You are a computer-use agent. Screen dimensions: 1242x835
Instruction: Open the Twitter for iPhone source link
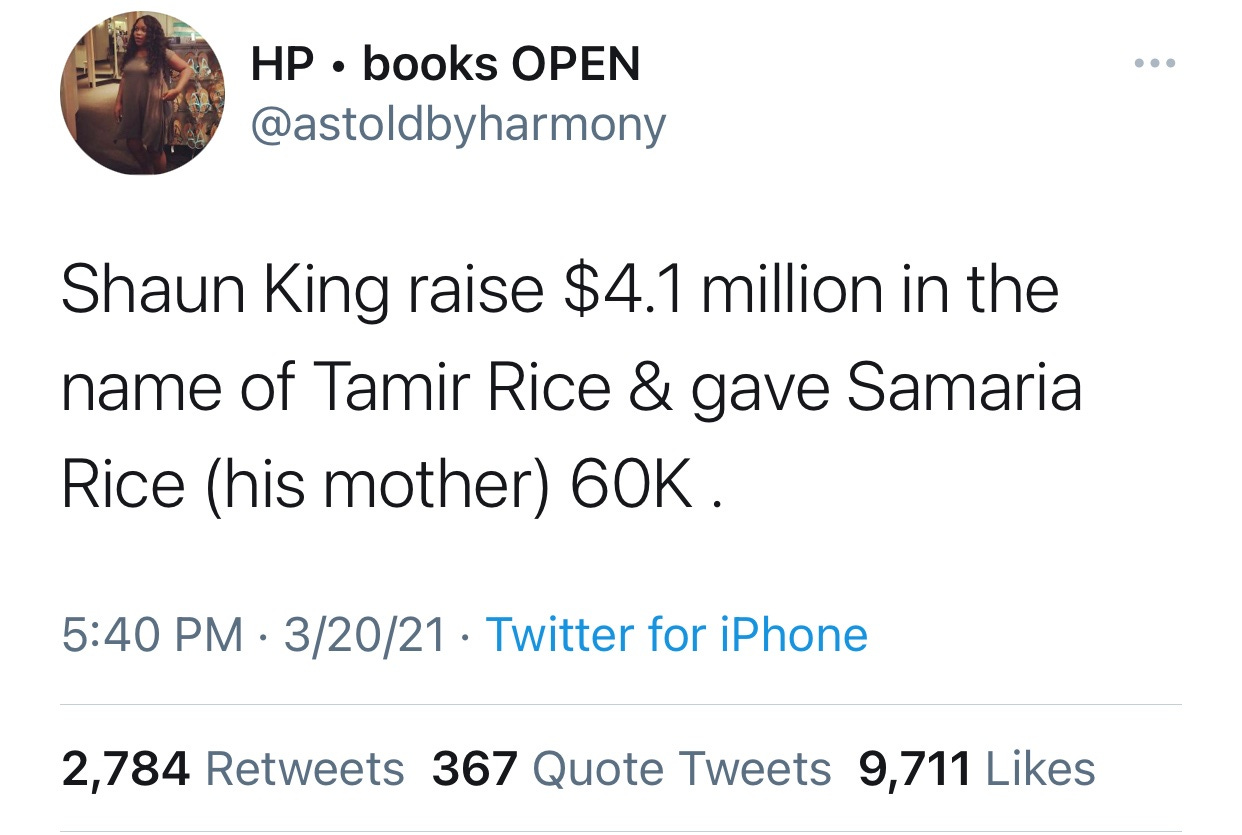pyautogui.click(x=676, y=635)
